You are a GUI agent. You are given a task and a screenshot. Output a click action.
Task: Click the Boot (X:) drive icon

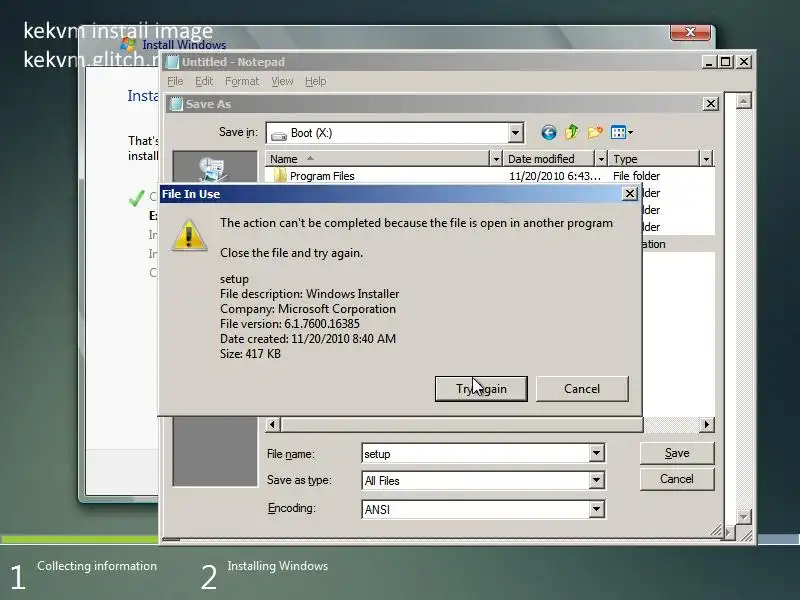pos(279,135)
